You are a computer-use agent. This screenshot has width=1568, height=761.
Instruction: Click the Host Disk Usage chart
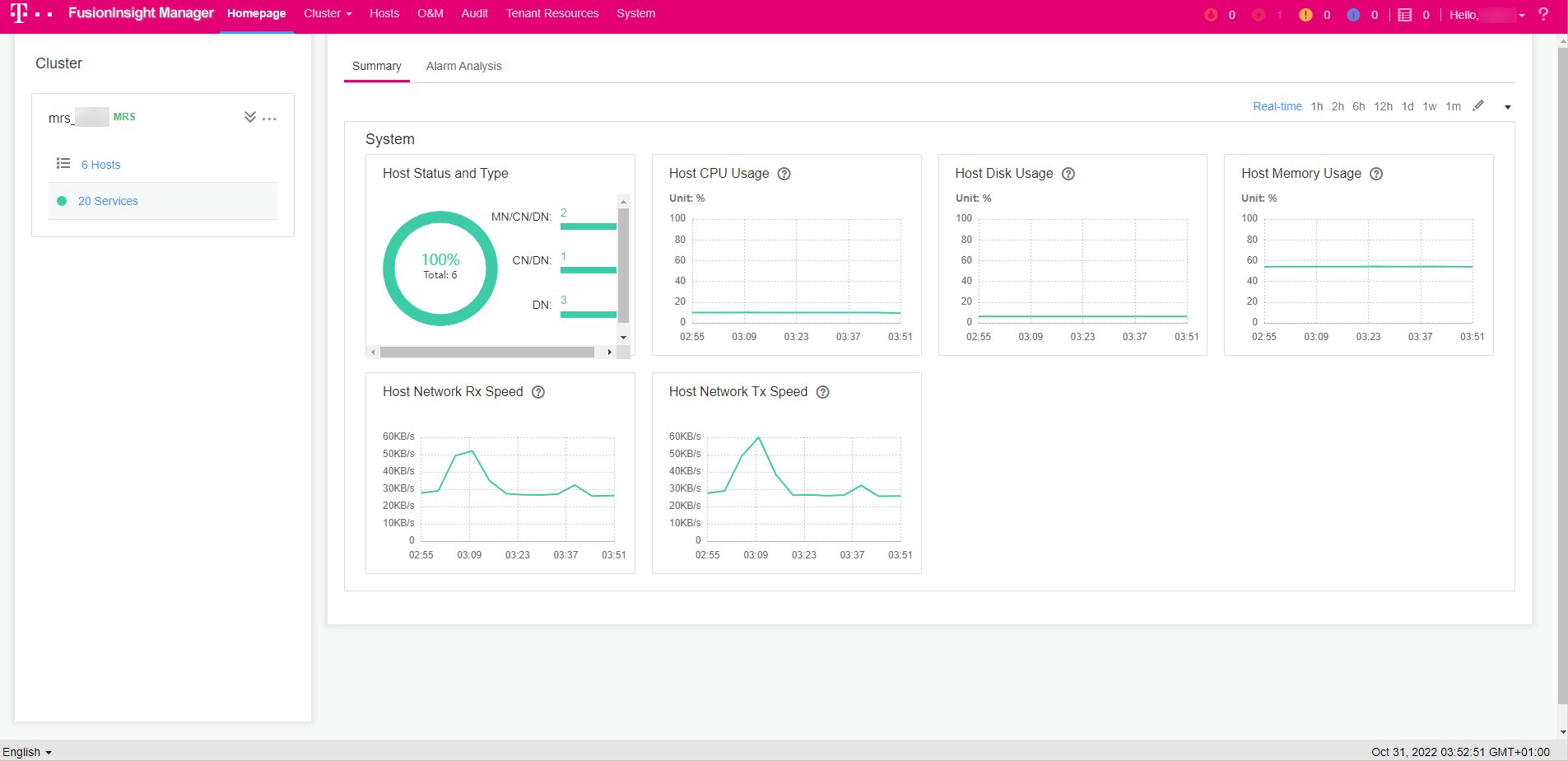(x=1082, y=270)
